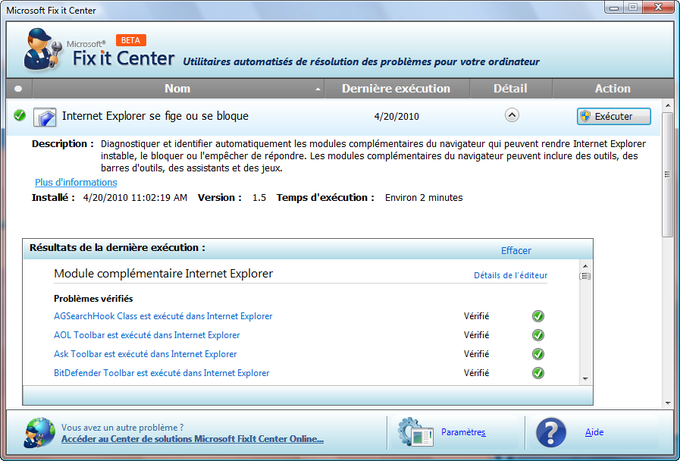The width and height of the screenshot is (680, 461).
Task: Click the Détail column header
Action: 510,88
